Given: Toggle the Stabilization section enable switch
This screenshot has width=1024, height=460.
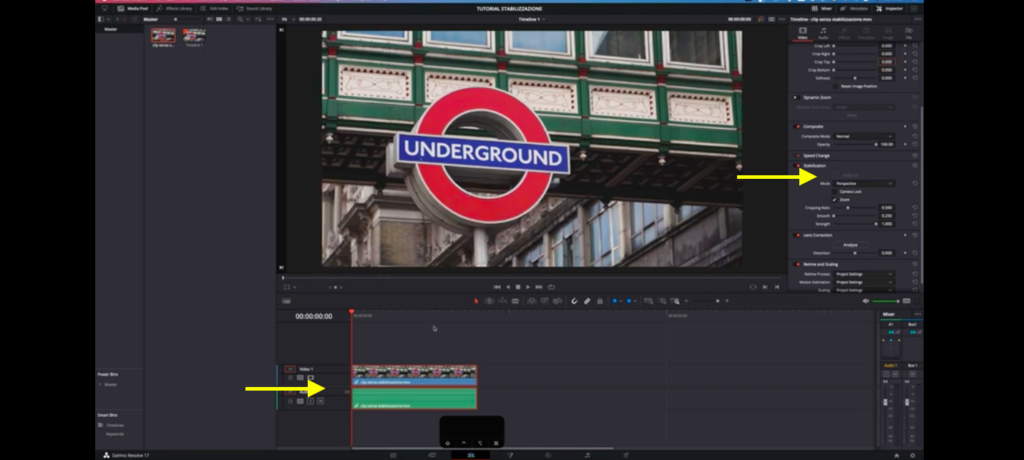Looking at the screenshot, I should (797, 165).
